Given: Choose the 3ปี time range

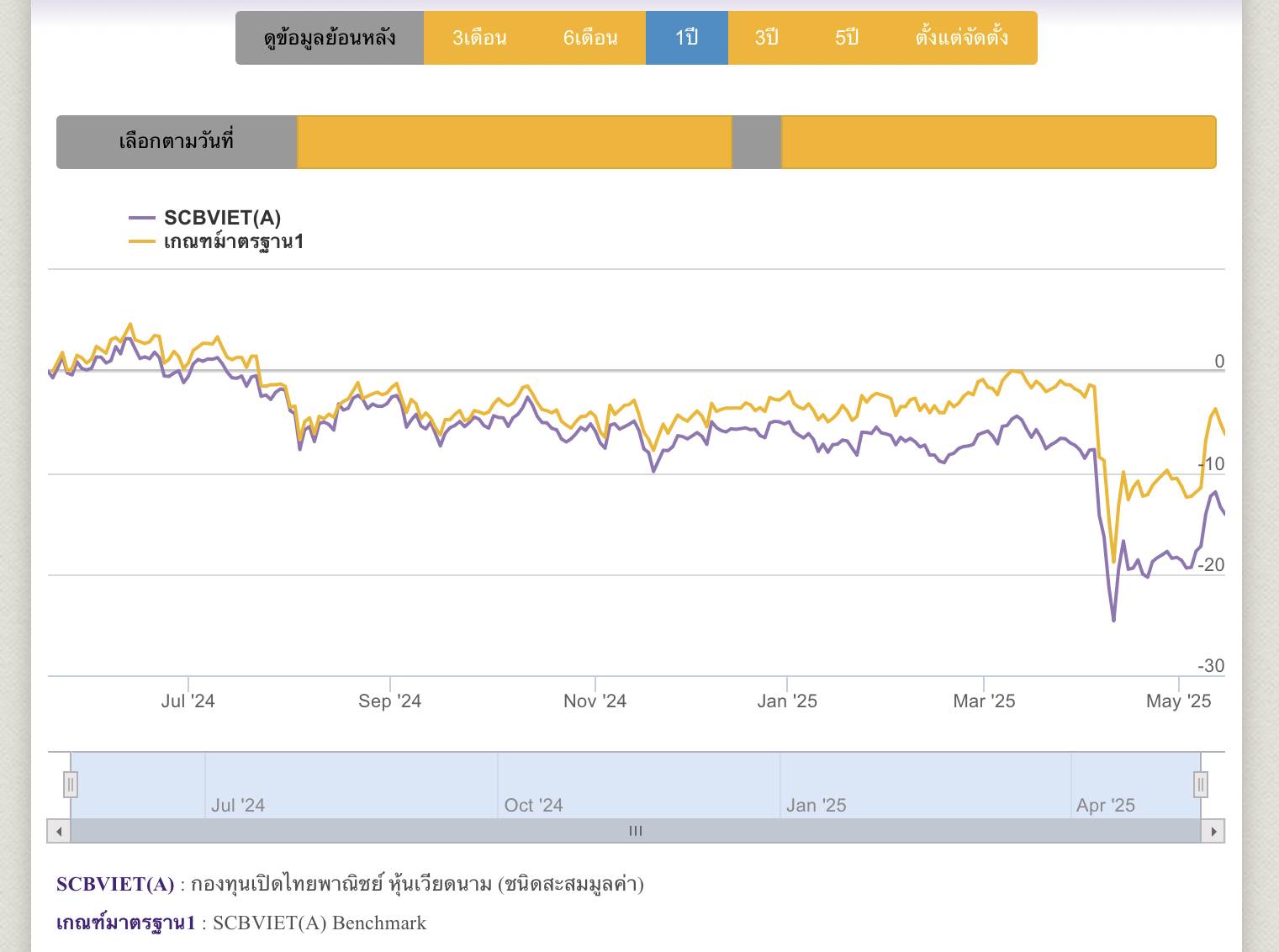Looking at the screenshot, I should [766, 38].
